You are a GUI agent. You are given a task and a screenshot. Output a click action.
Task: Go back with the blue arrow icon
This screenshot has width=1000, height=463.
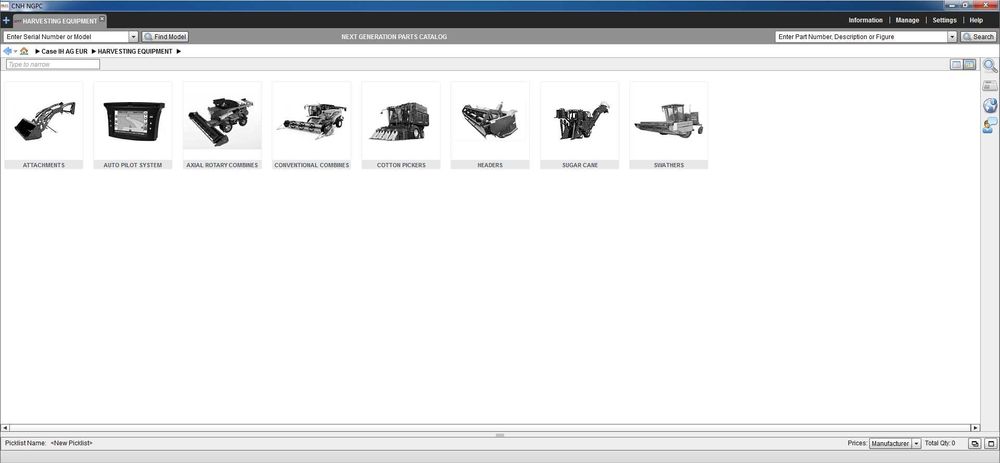coord(7,51)
